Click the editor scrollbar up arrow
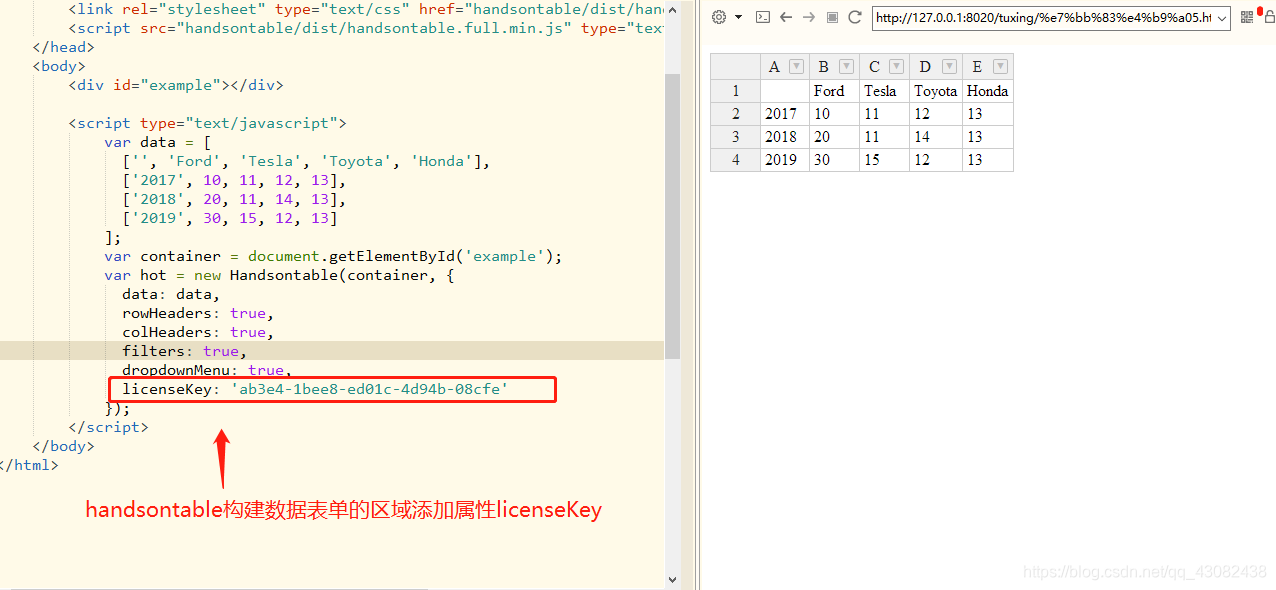1276x590 pixels. (x=672, y=8)
